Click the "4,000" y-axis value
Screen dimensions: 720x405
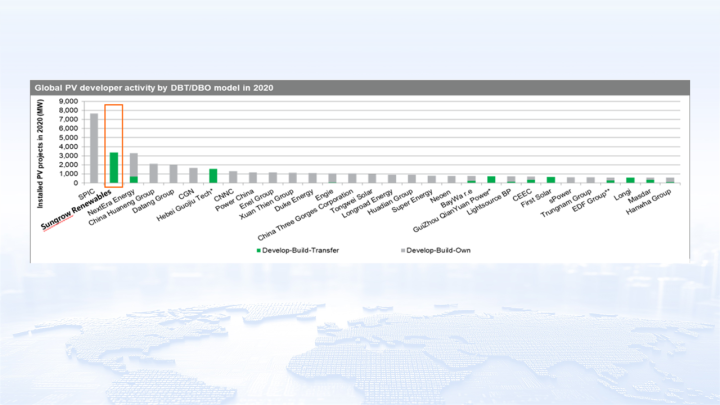click(68, 146)
